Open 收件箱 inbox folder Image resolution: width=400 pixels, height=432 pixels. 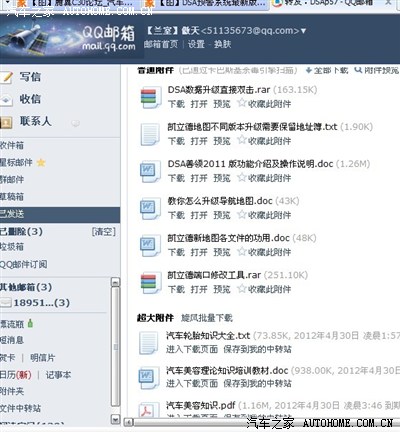12,145
